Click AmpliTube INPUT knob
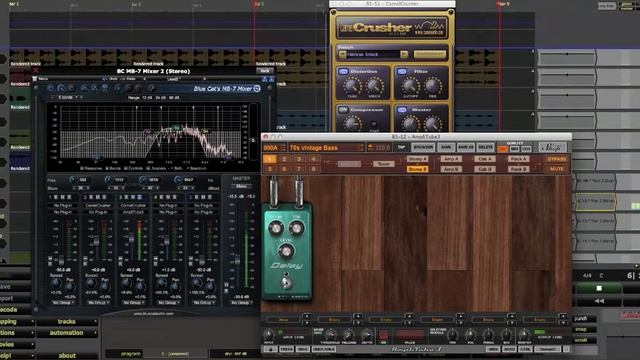The height and width of the screenshot is (360, 640). (x=269, y=335)
